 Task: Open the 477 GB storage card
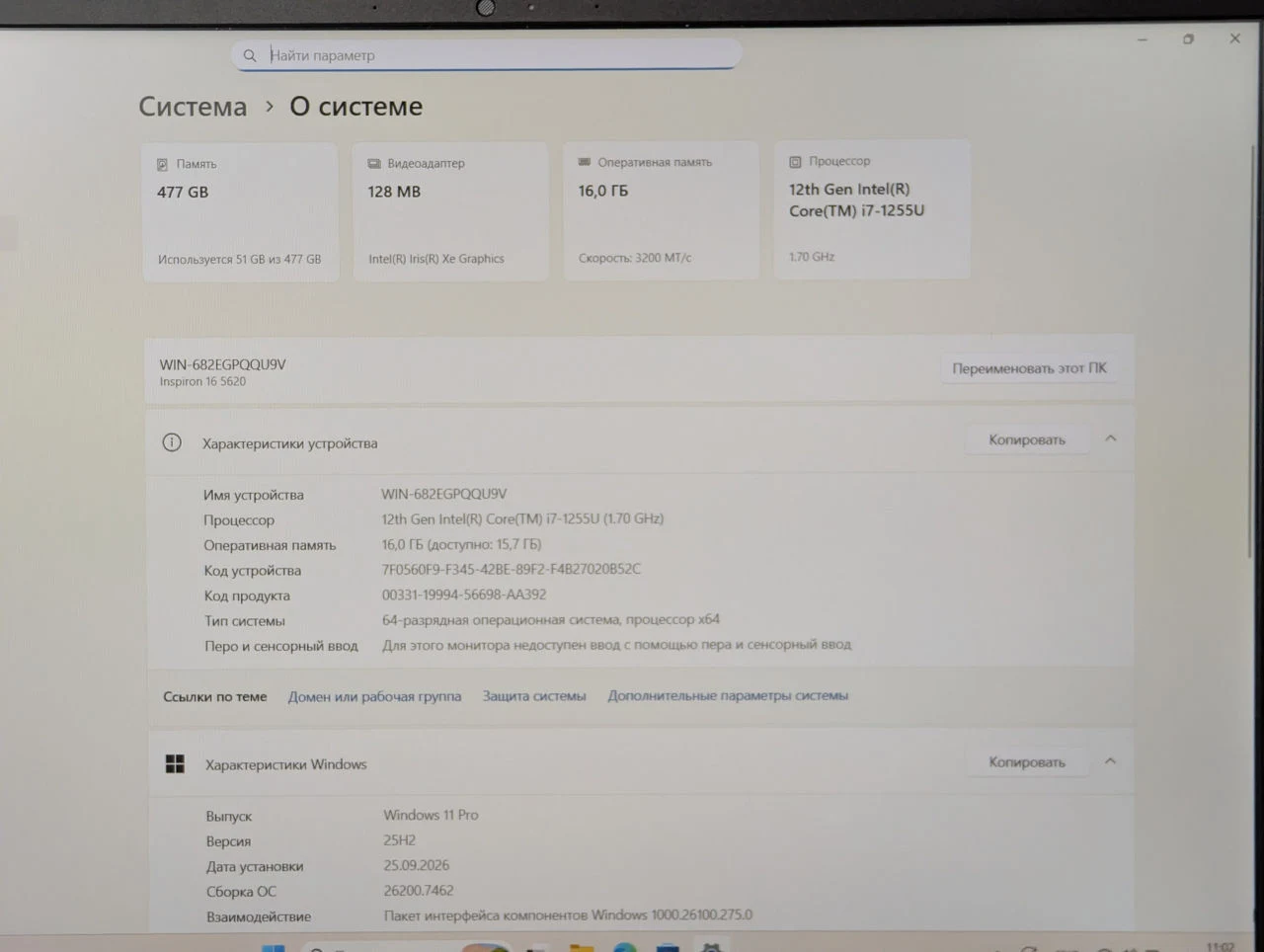coord(240,212)
